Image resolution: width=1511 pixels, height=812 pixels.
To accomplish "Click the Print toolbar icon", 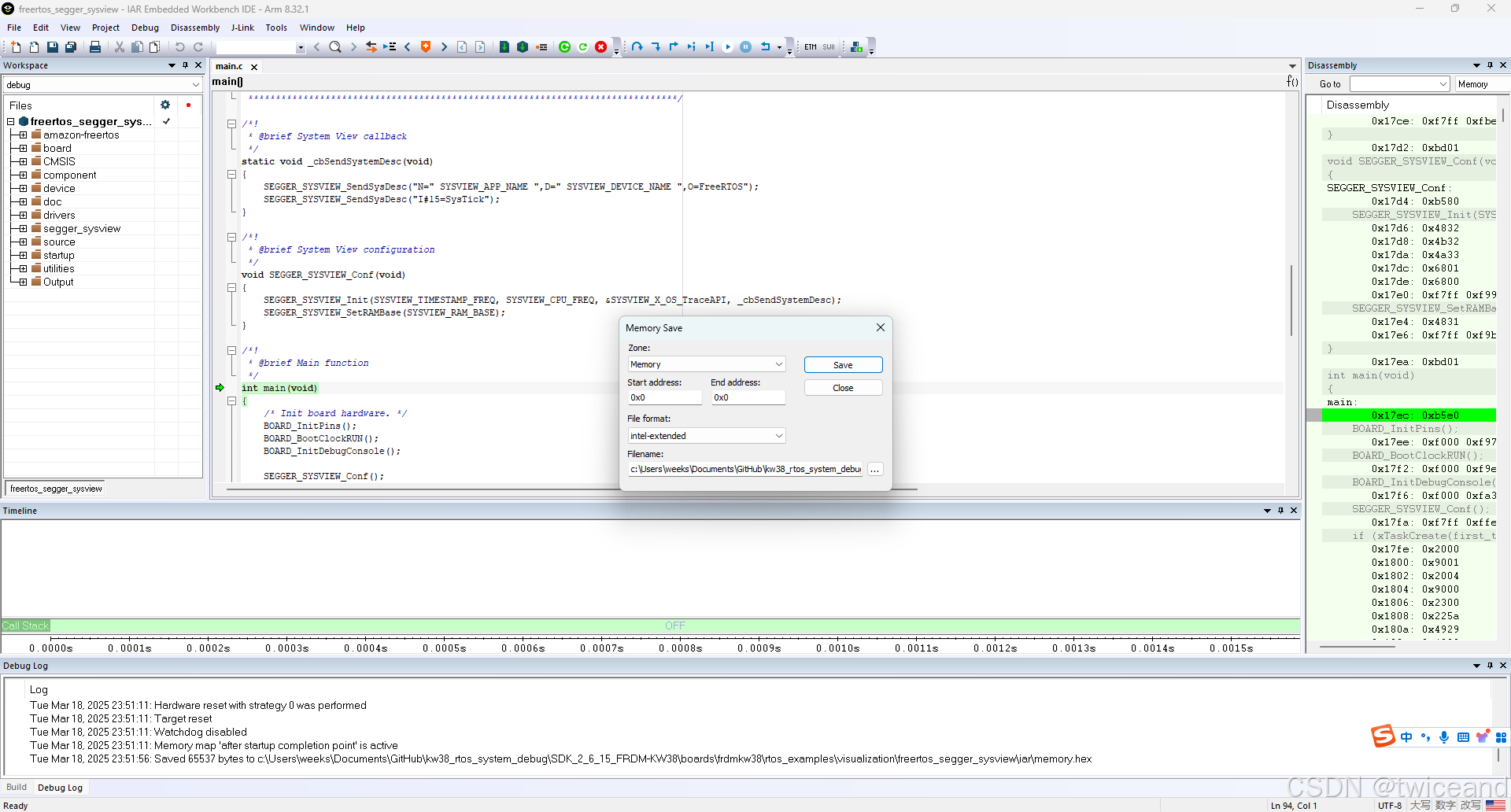I will (x=95, y=47).
